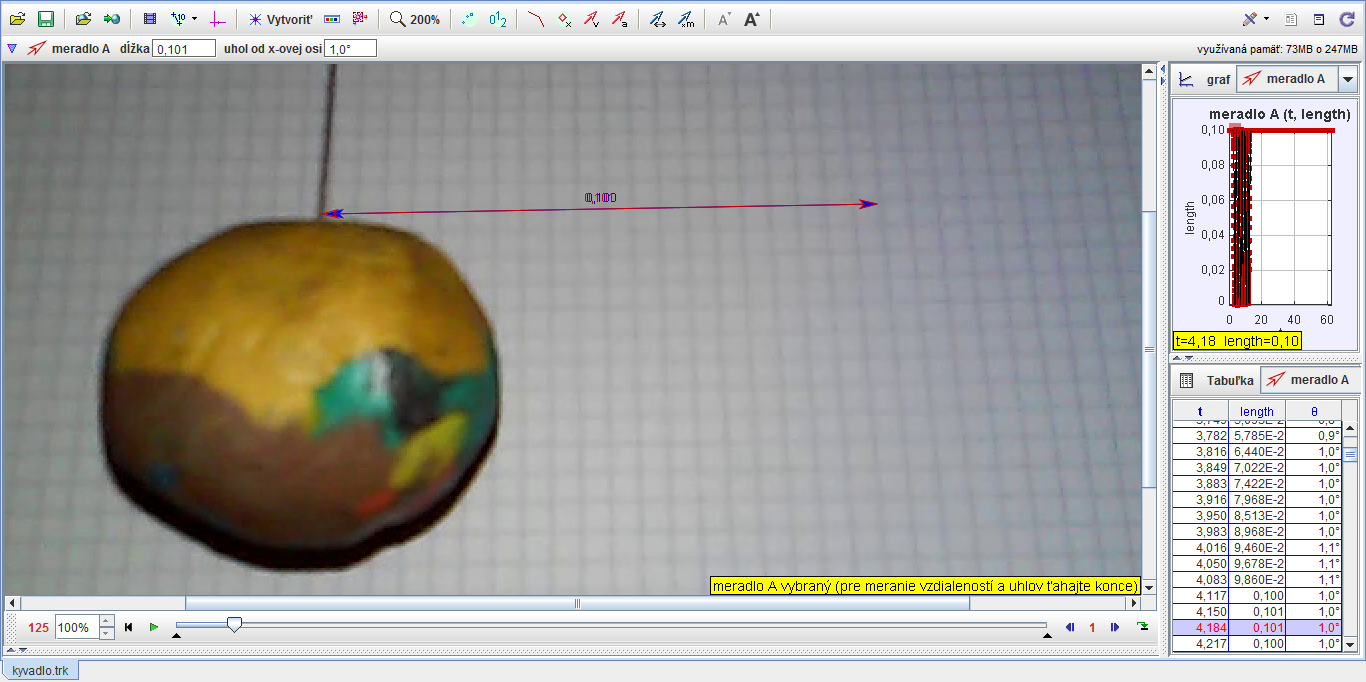Save the project with the green disk icon
The height and width of the screenshot is (682, 1366).
tap(45, 19)
